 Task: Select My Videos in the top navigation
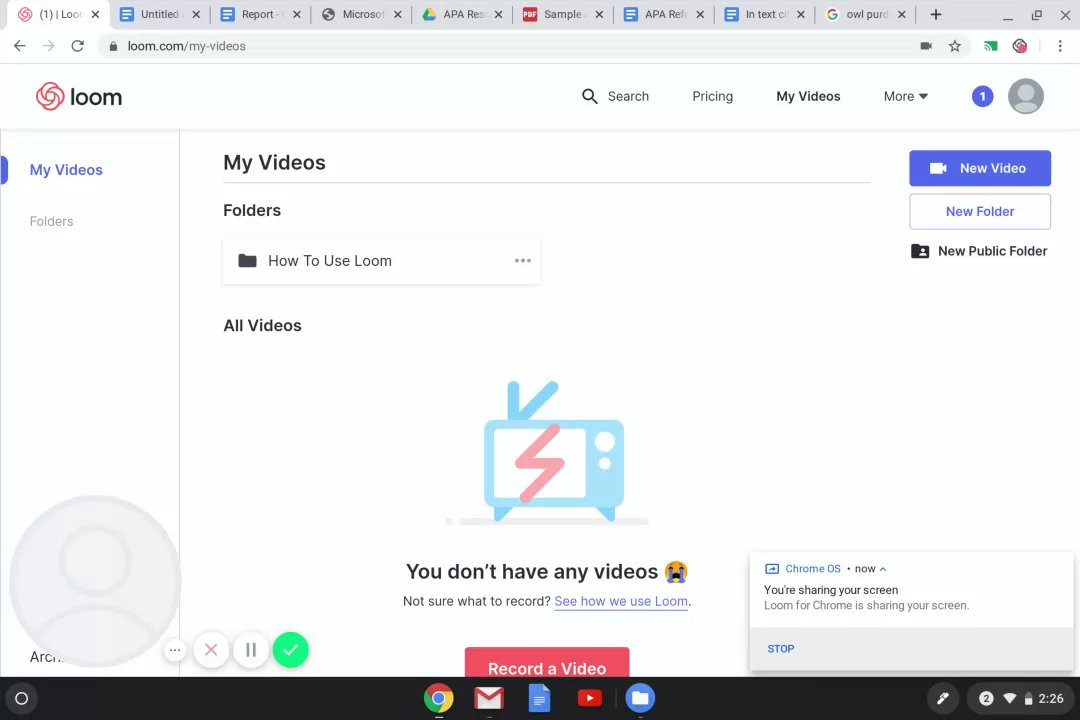(808, 96)
